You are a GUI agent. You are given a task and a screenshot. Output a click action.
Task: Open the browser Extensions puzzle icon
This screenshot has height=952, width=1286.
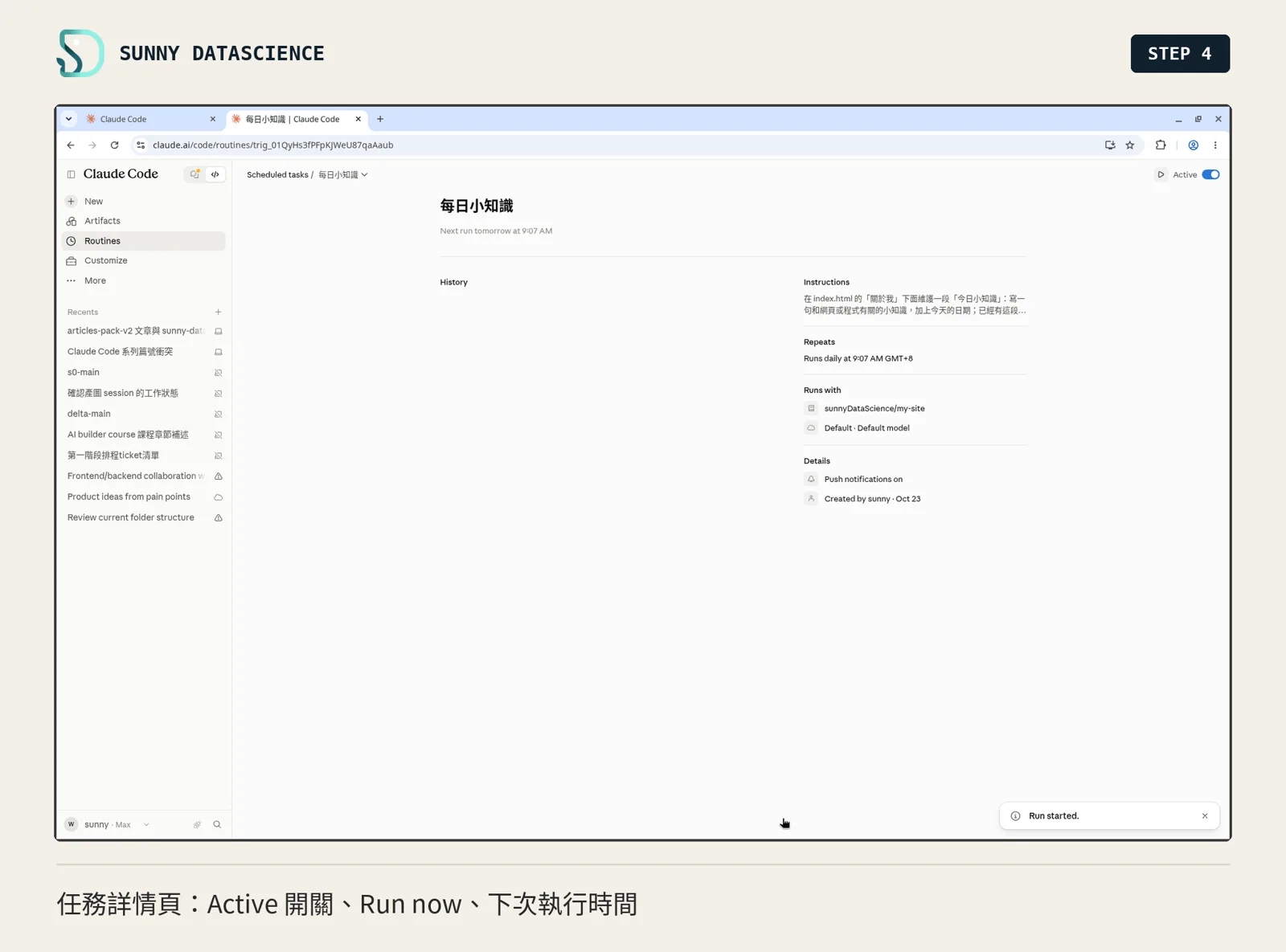(x=1161, y=145)
